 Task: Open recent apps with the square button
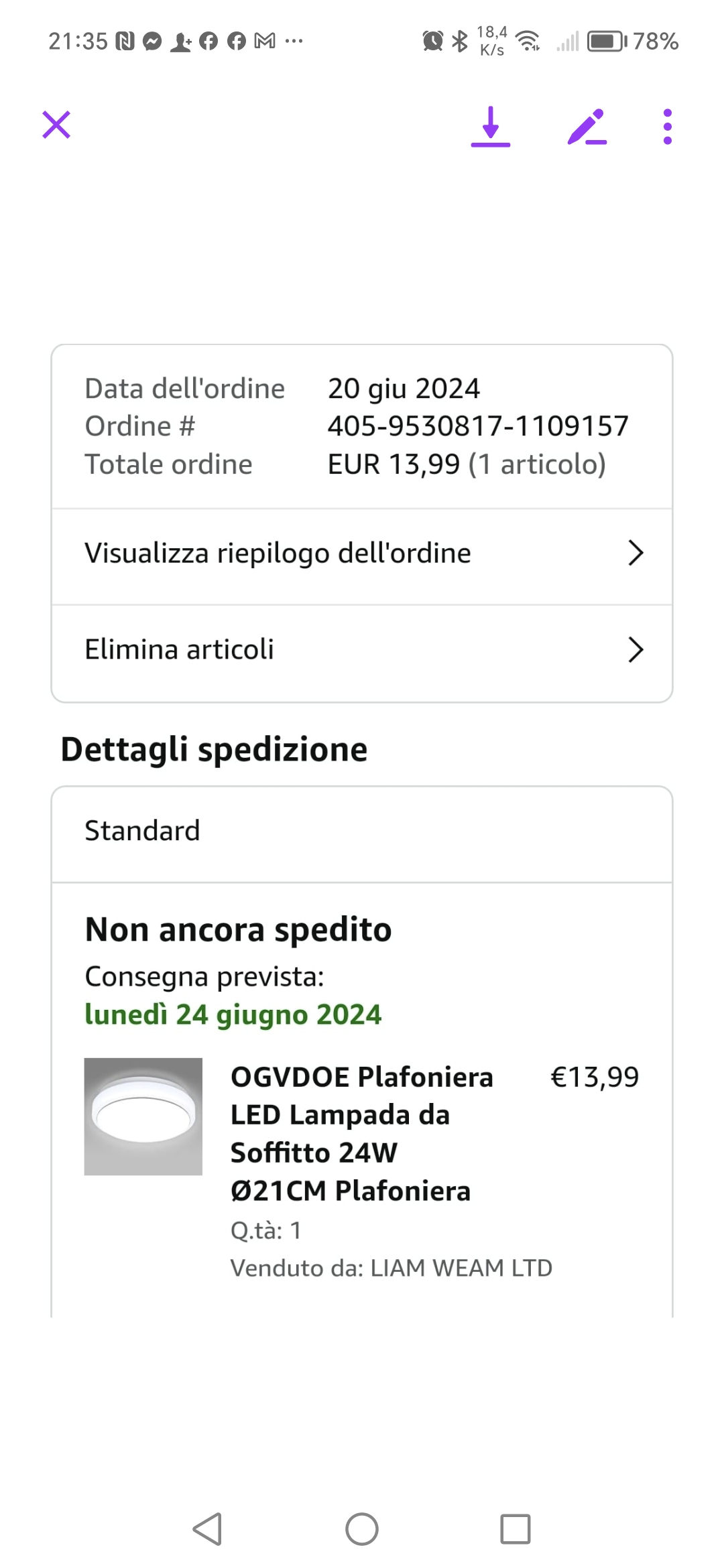pos(515,1529)
